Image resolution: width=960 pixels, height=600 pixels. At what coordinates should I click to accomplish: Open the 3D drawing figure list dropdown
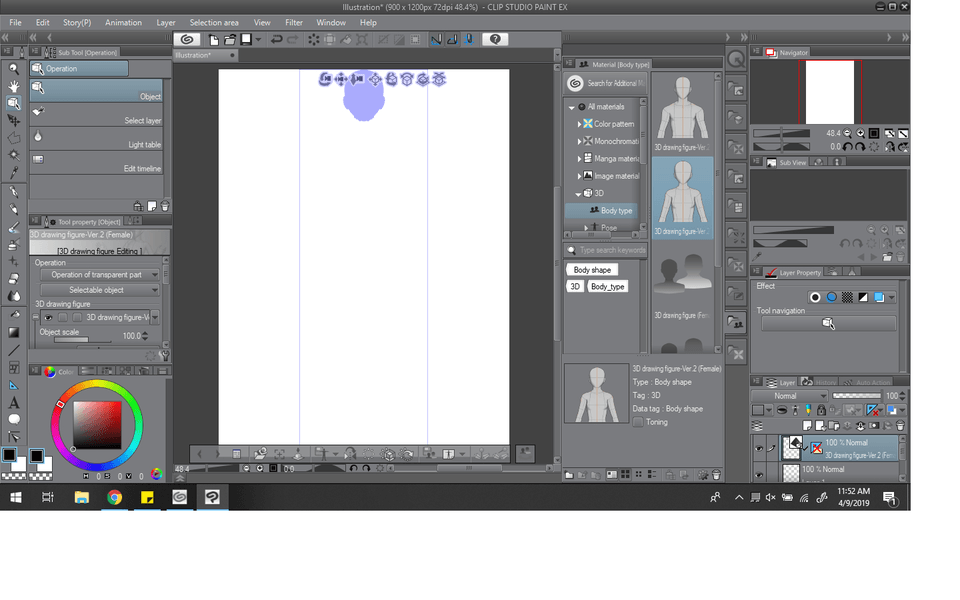click(155, 317)
